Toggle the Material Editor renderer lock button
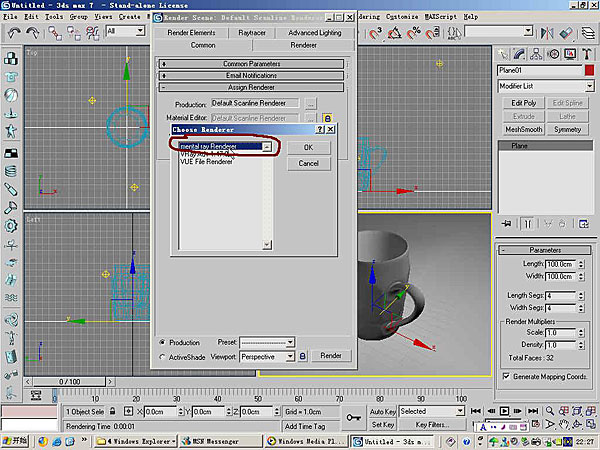Screen dimensions: 600x450 point(328,118)
